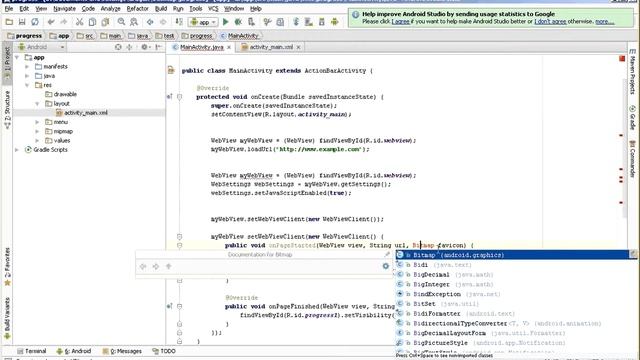The width and height of the screenshot is (640, 360).
Task: Click the Synchronize toolbar icon
Action: [x=35, y=22]
